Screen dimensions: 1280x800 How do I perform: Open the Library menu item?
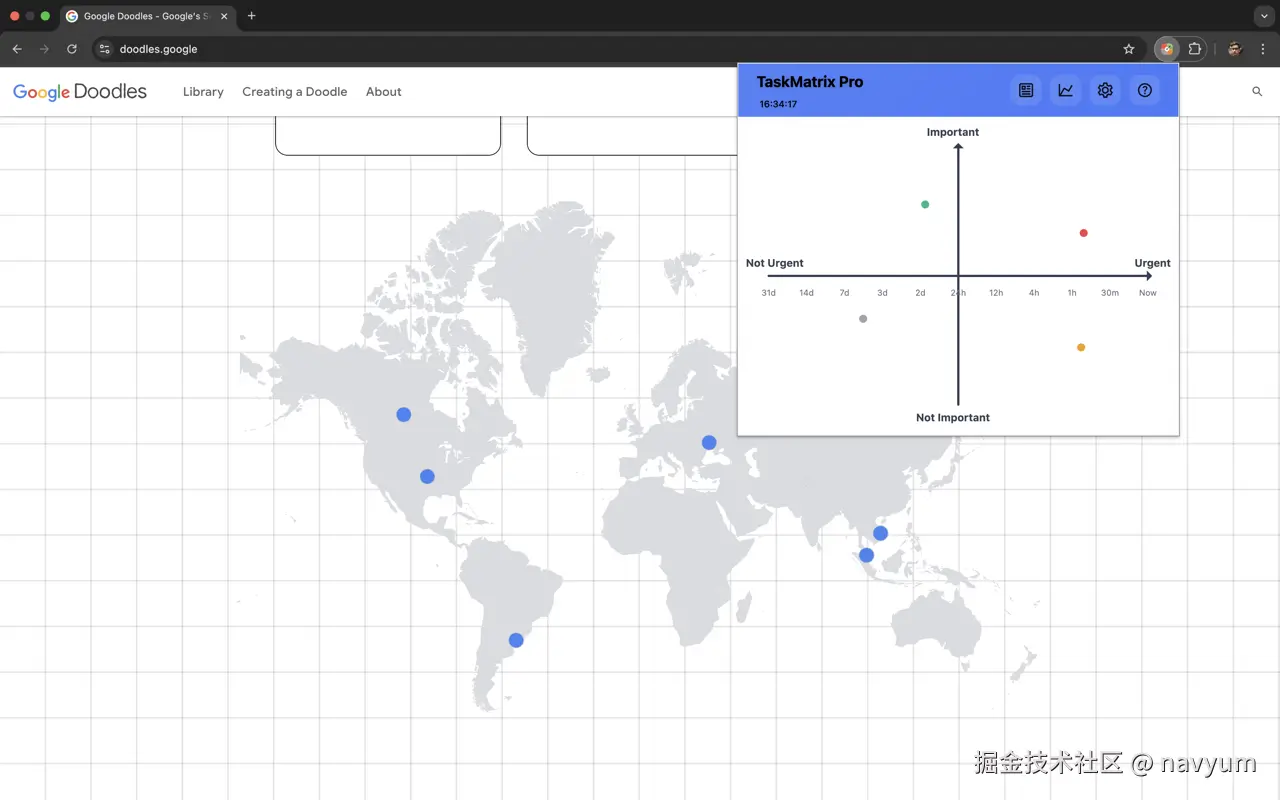203,91
